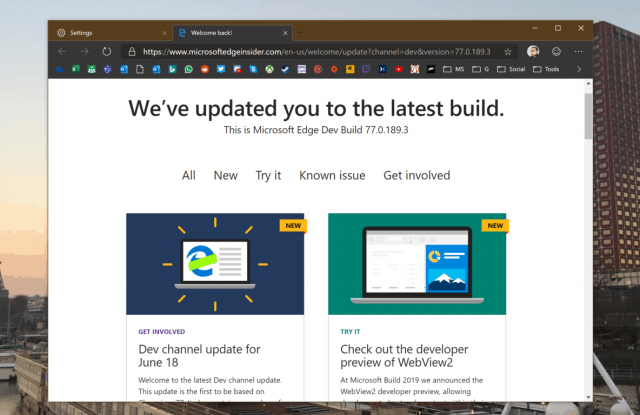Open the YouTube bookmark icon
Screen dimensions: 640x415
[x=399, y=69]
